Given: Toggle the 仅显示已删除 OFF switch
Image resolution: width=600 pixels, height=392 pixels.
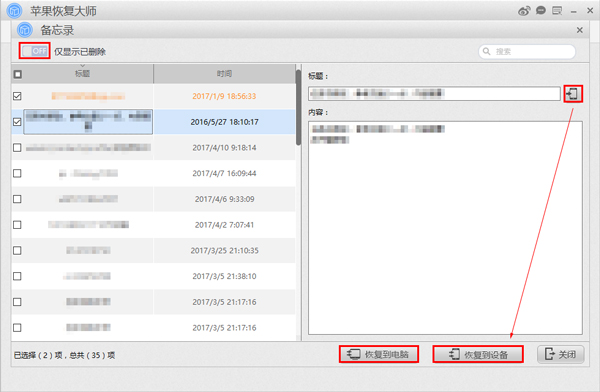Looking at the screenshot, I should click(34, 51).
